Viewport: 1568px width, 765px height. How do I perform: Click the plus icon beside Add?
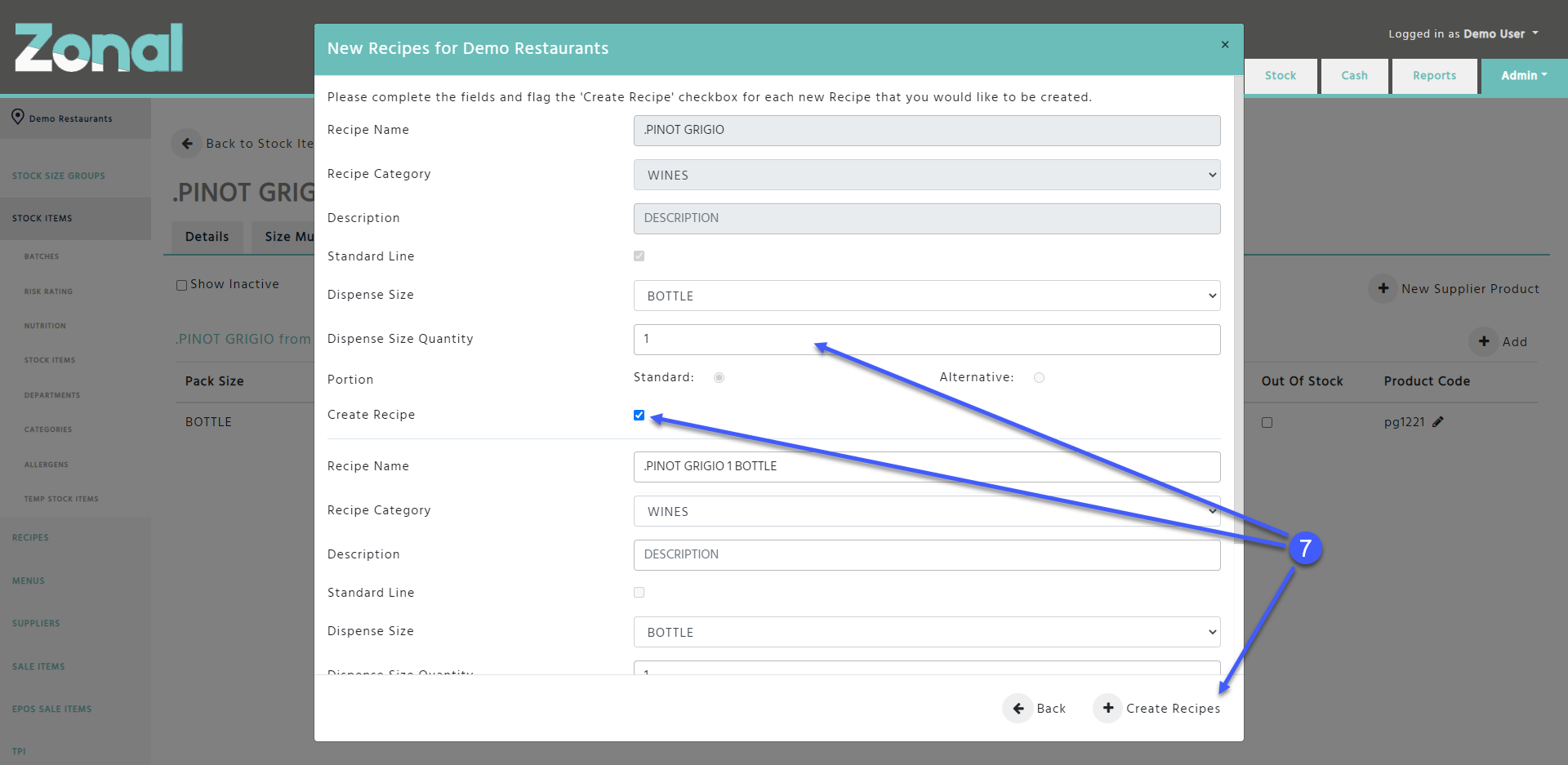tap(1484, 341)
